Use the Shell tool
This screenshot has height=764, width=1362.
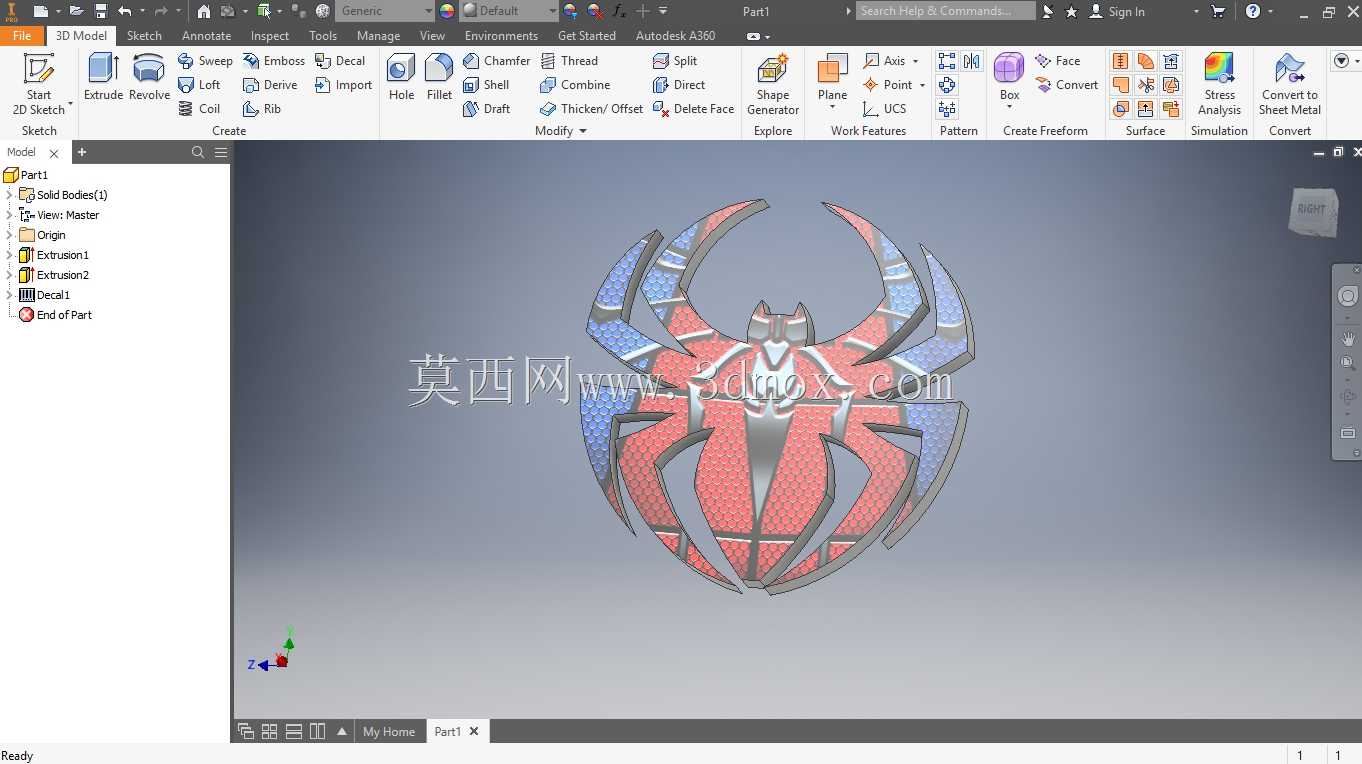pyautogui.click(x=487, y=85)
